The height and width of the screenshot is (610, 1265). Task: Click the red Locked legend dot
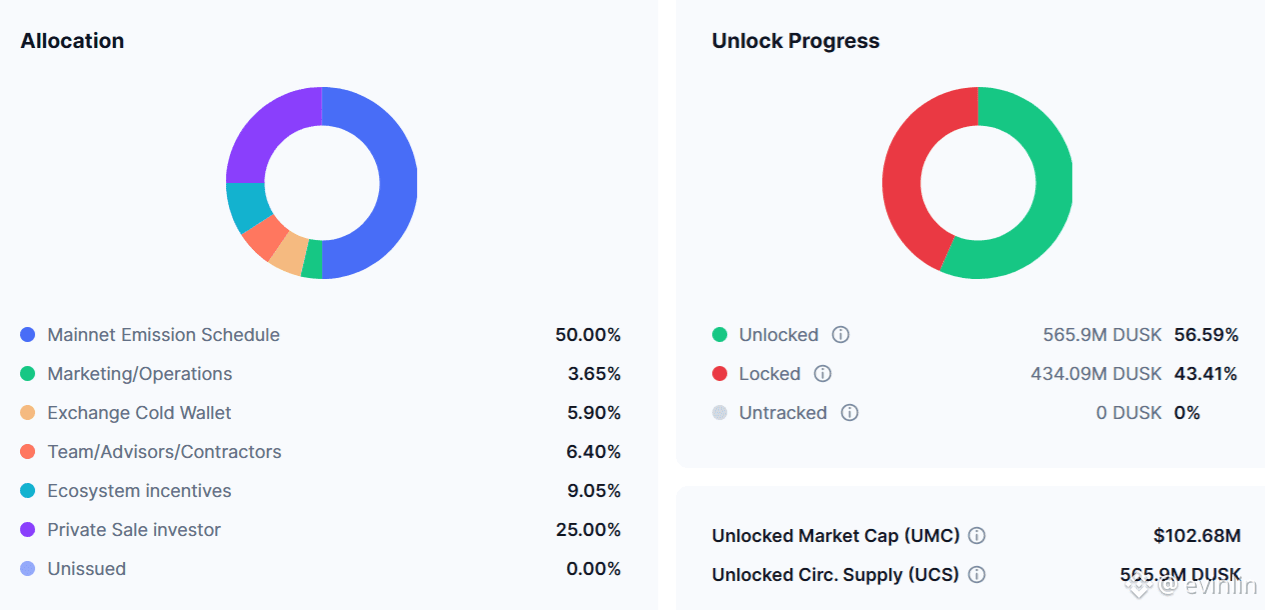click(719, 374)
